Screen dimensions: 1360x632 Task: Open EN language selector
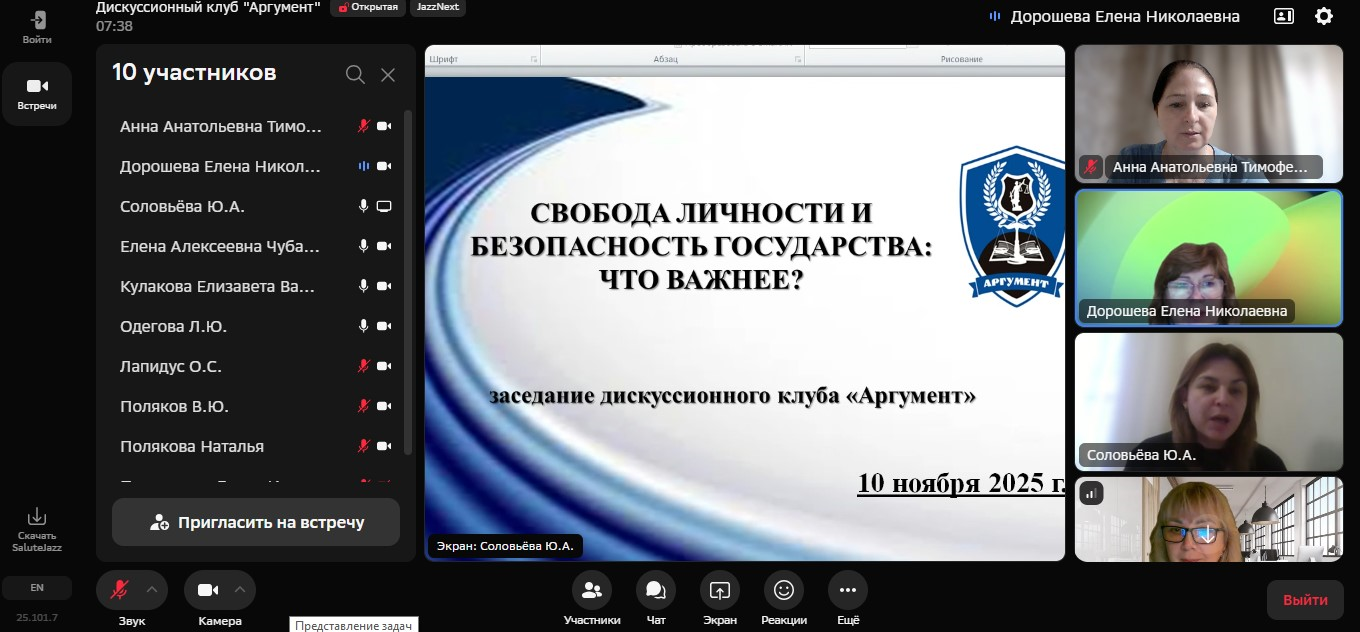pyautogui.click(x=37, y=587)
